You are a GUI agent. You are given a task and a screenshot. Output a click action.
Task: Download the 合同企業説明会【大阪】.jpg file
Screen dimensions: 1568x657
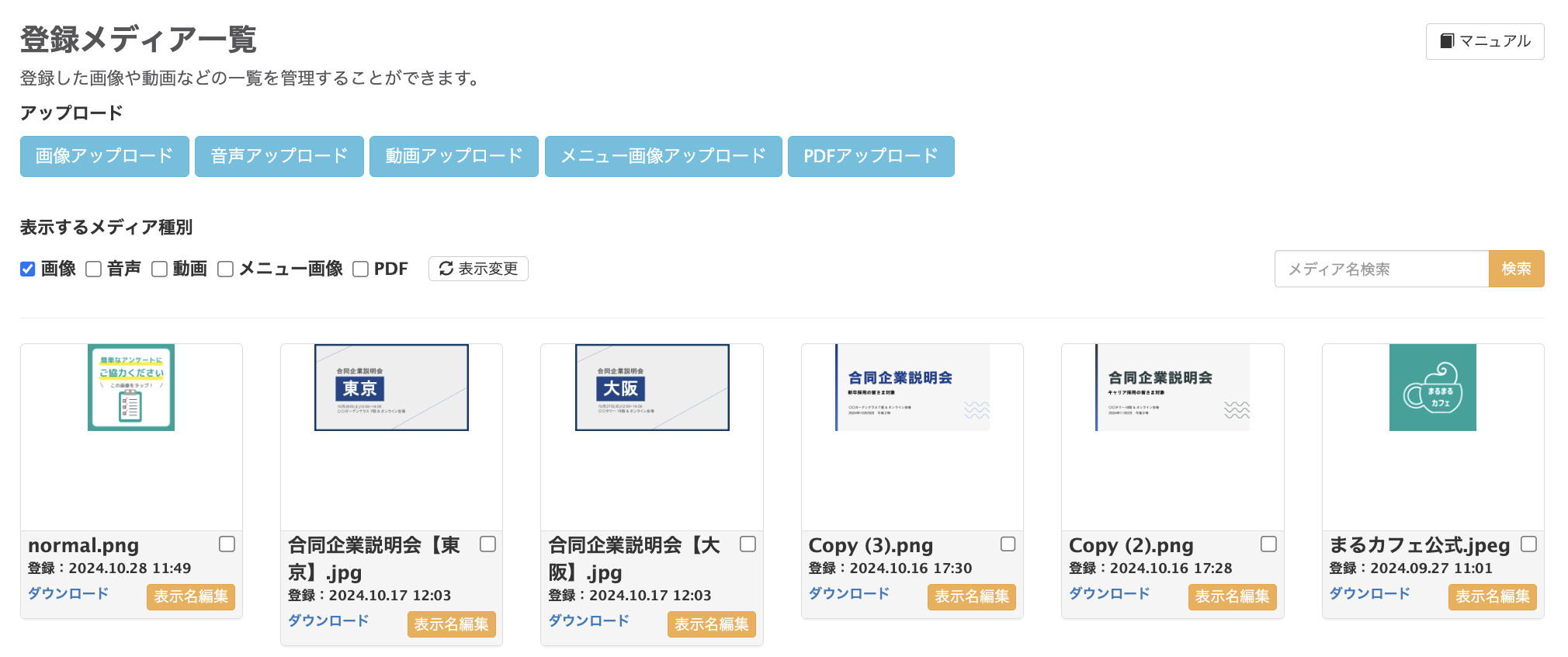(x=588, y=620)
